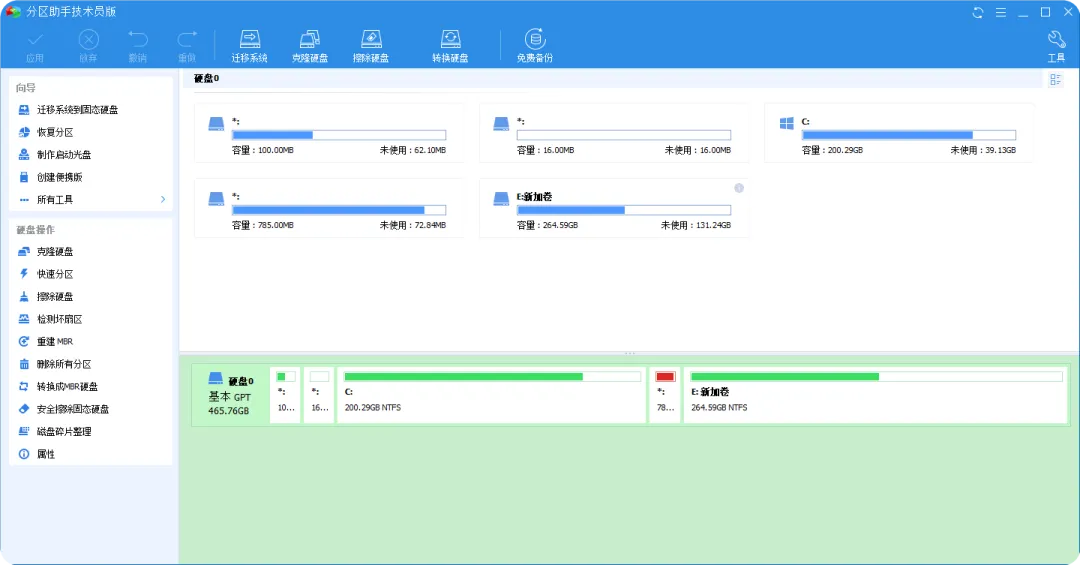Select the 16... partition in disk map
Screen dimensions: 1080x565
(319, 395)
